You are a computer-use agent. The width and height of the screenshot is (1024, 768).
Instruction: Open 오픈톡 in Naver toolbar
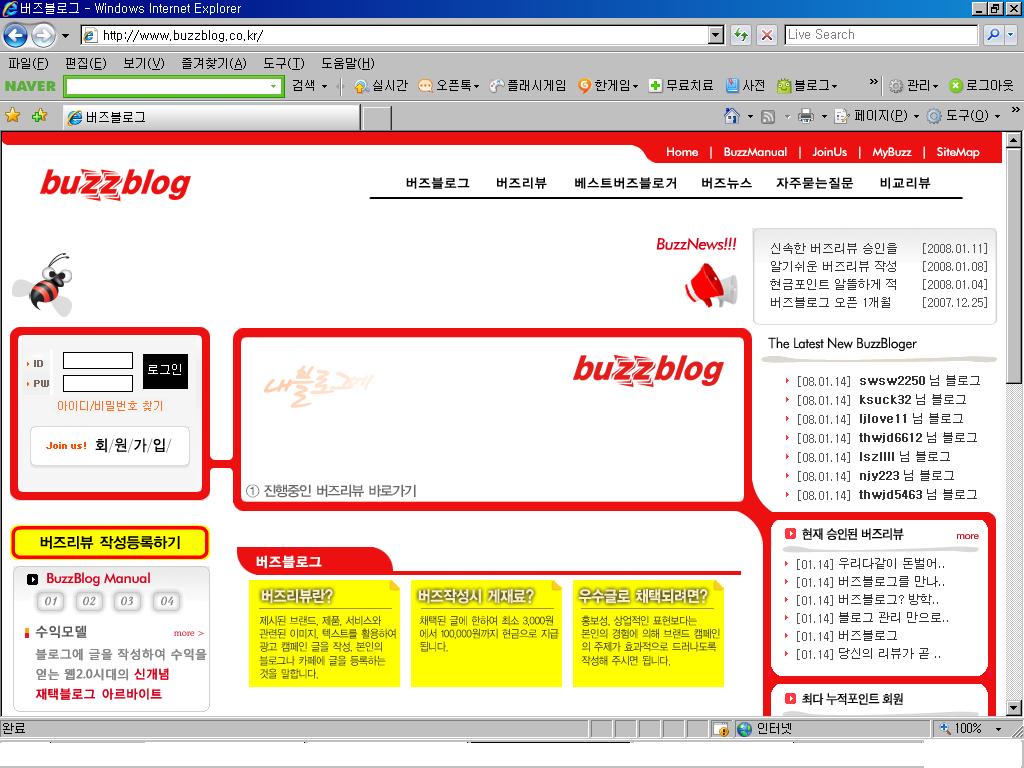click(448, 86)
